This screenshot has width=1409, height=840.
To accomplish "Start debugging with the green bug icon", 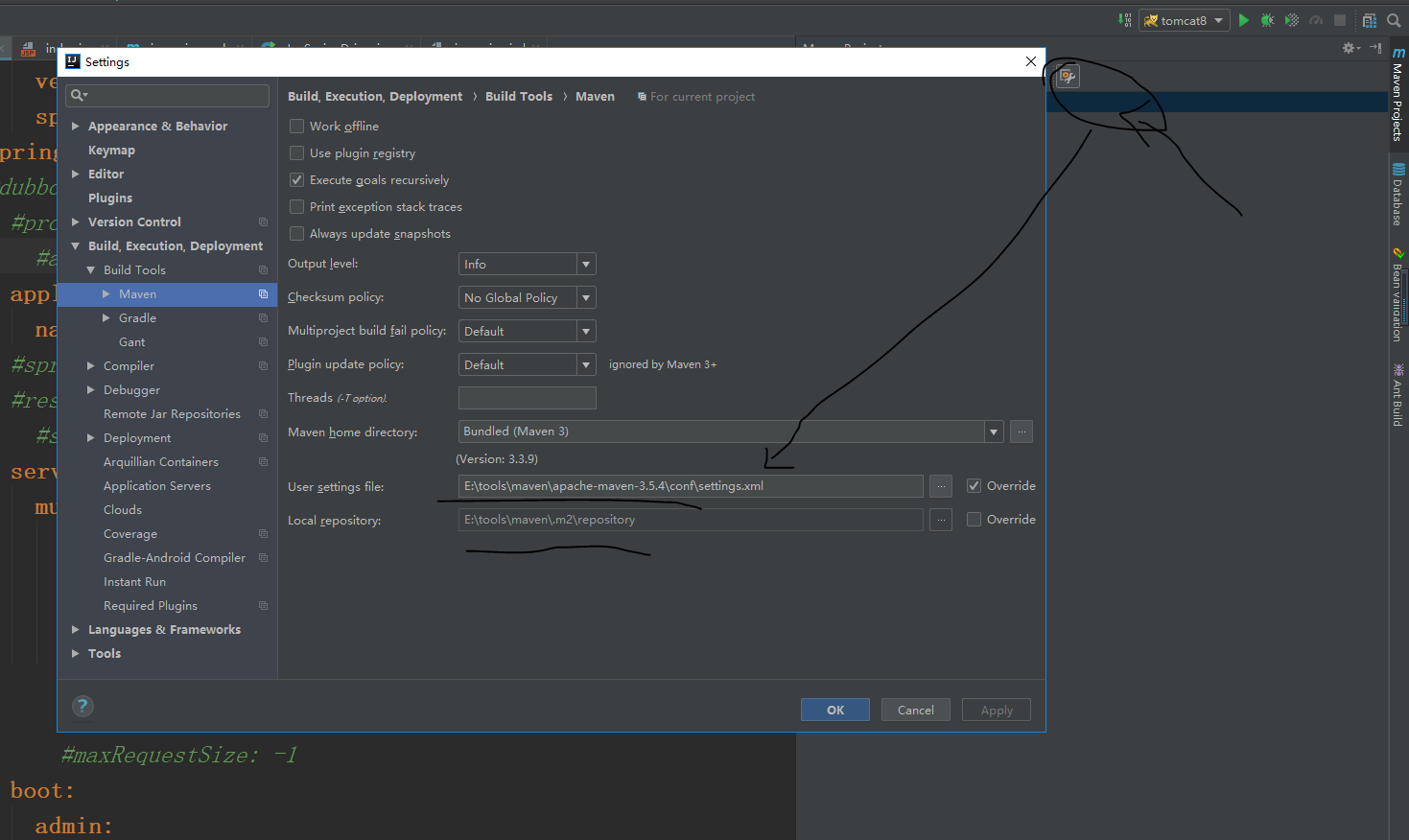I will pos(1268,20).
